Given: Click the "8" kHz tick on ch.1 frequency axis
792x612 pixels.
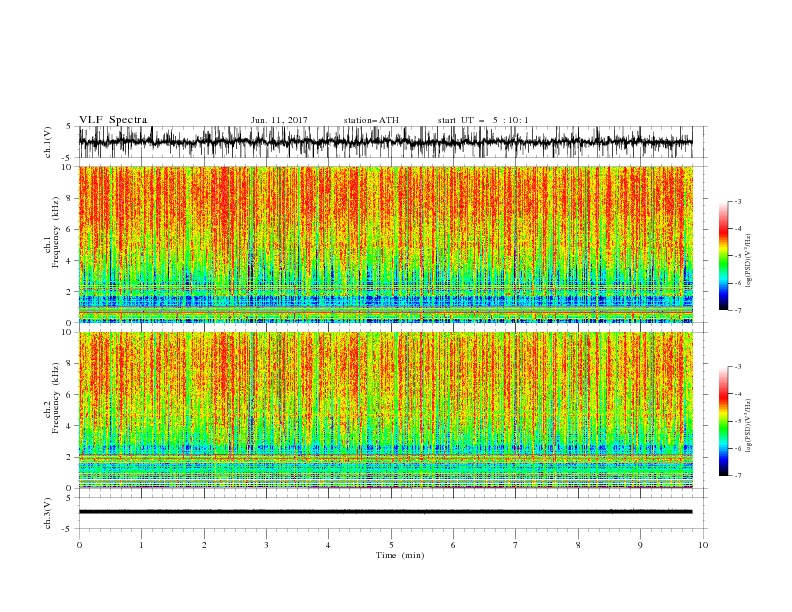Looking at the screenshot, I should 69,198.
